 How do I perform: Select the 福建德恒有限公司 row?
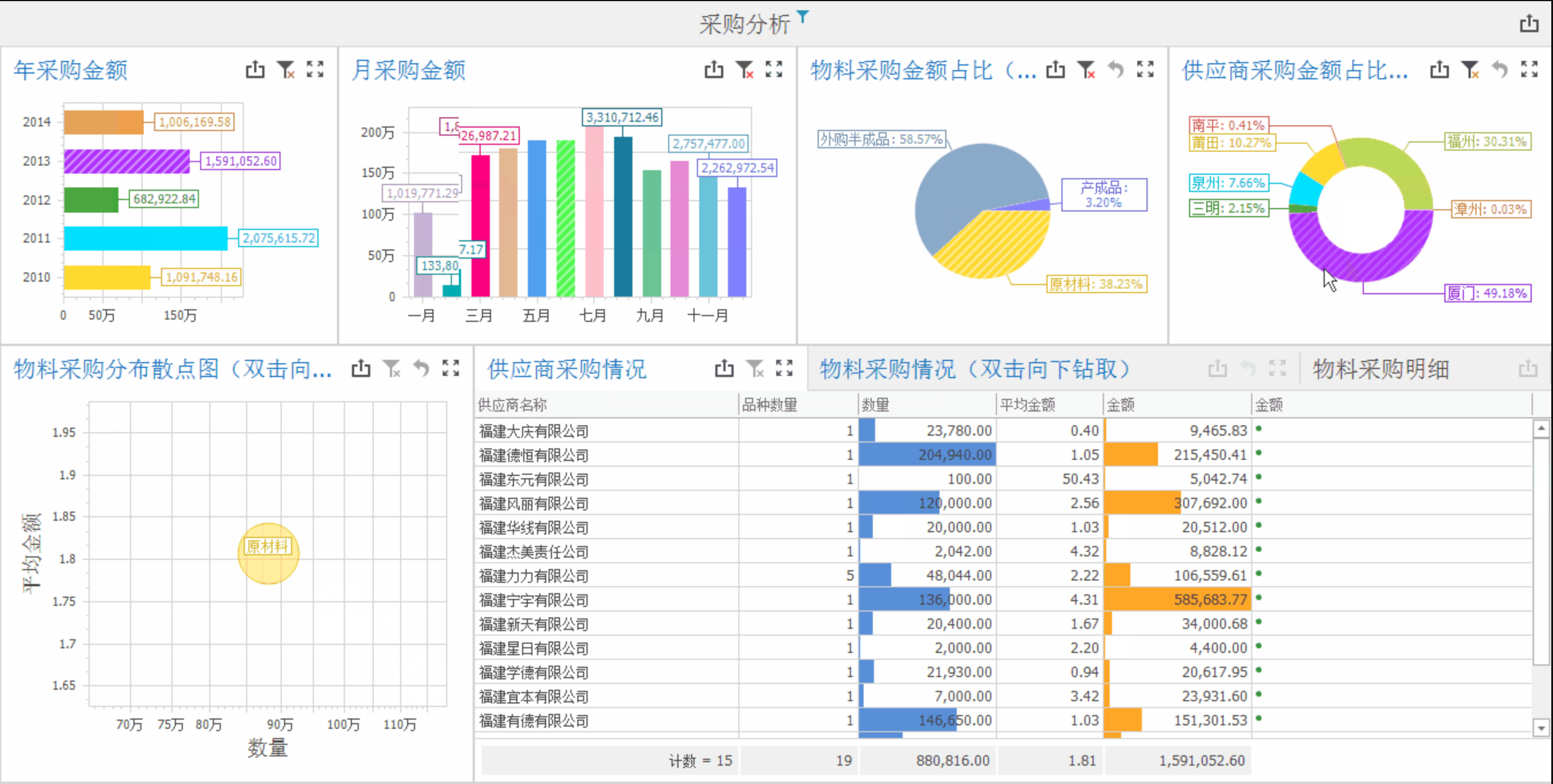(1004, 455)
